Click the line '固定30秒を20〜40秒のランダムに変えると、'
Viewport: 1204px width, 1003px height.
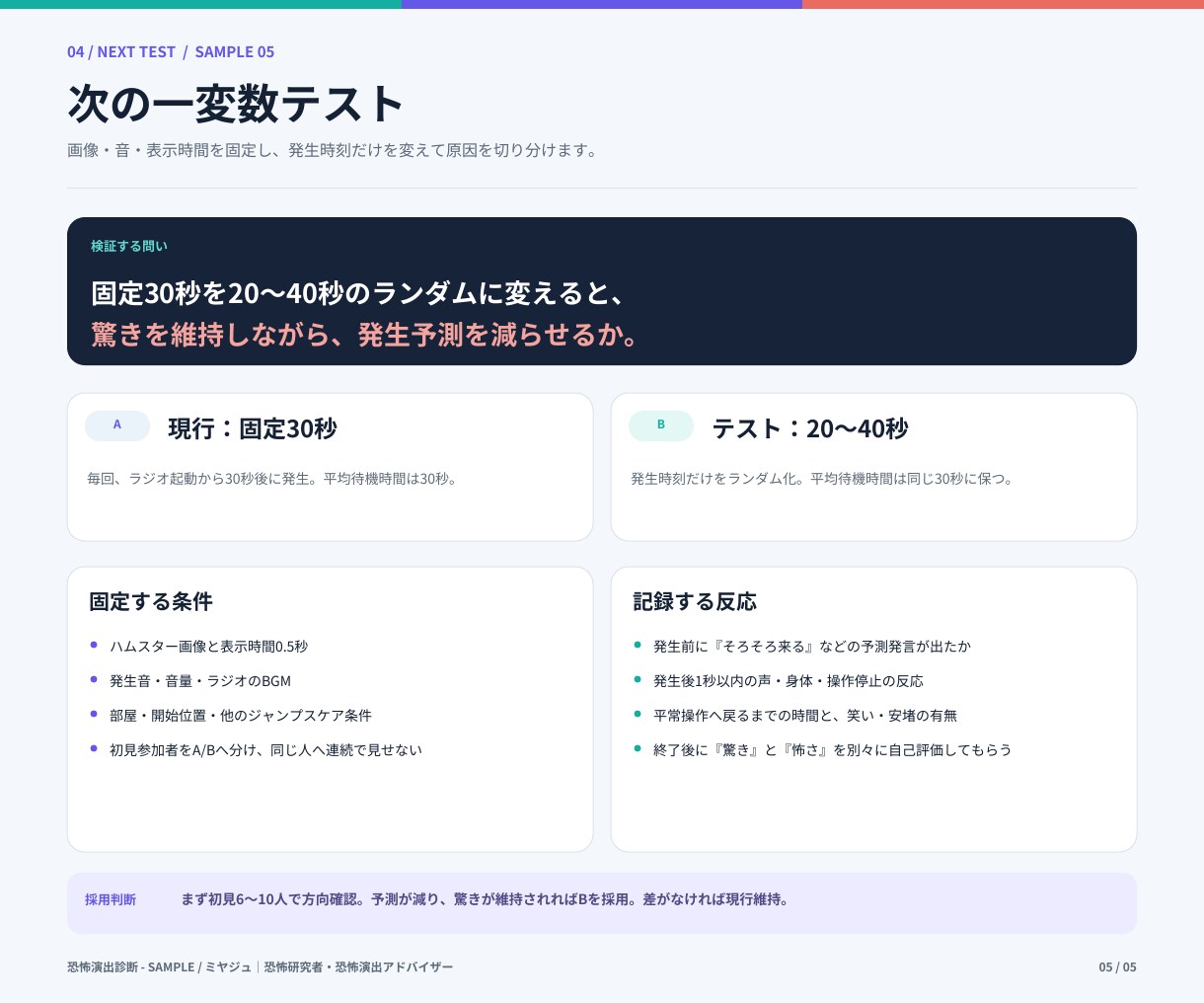pos(358,293)
